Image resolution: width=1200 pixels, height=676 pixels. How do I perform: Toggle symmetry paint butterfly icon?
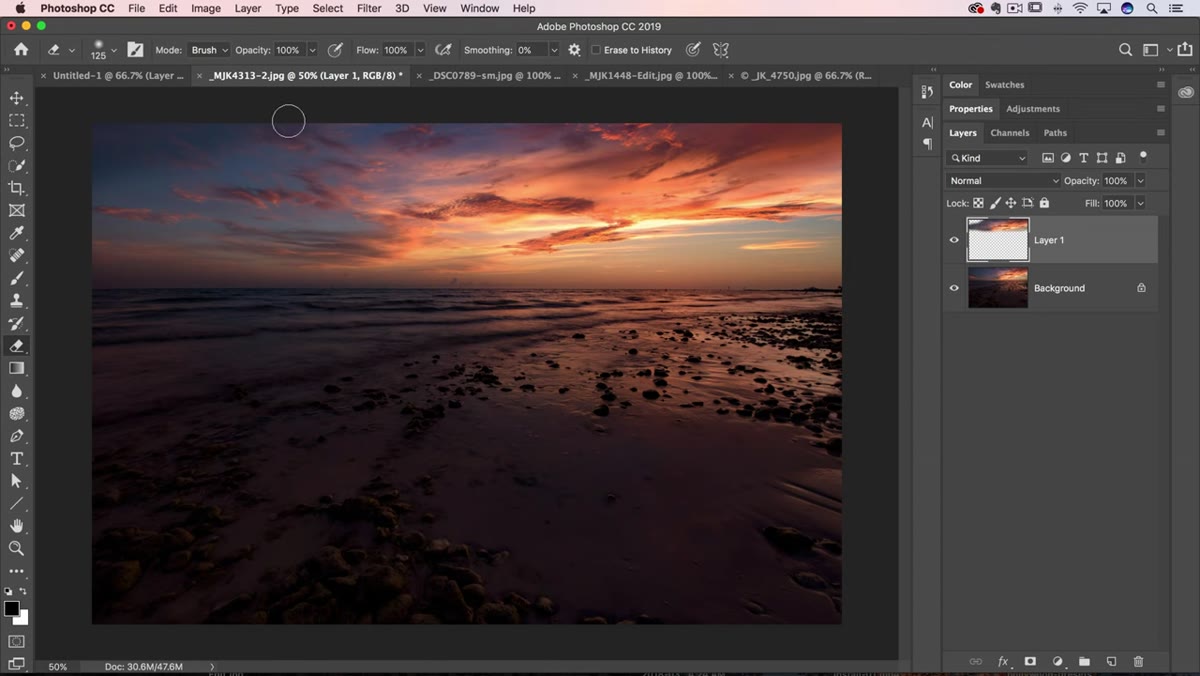point(720,50)
